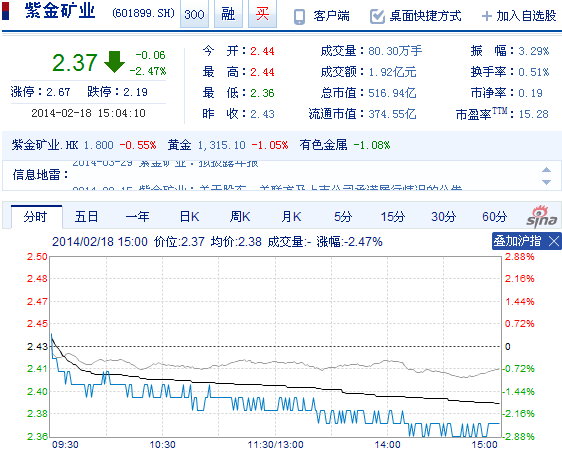Click the 流通市值 value 374.55亿

coord(392,114)
